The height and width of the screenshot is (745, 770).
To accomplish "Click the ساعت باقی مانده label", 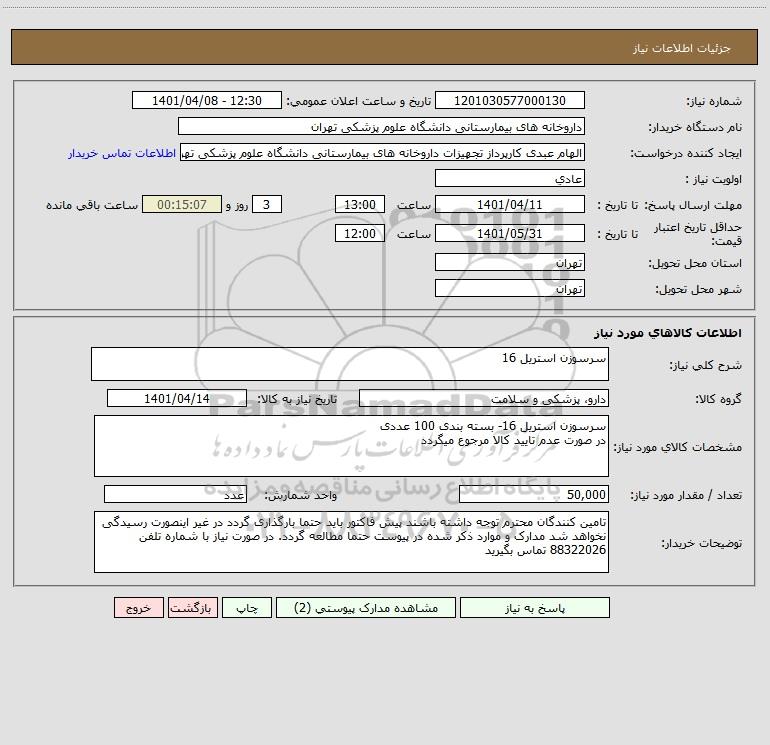I will (92, 205).
